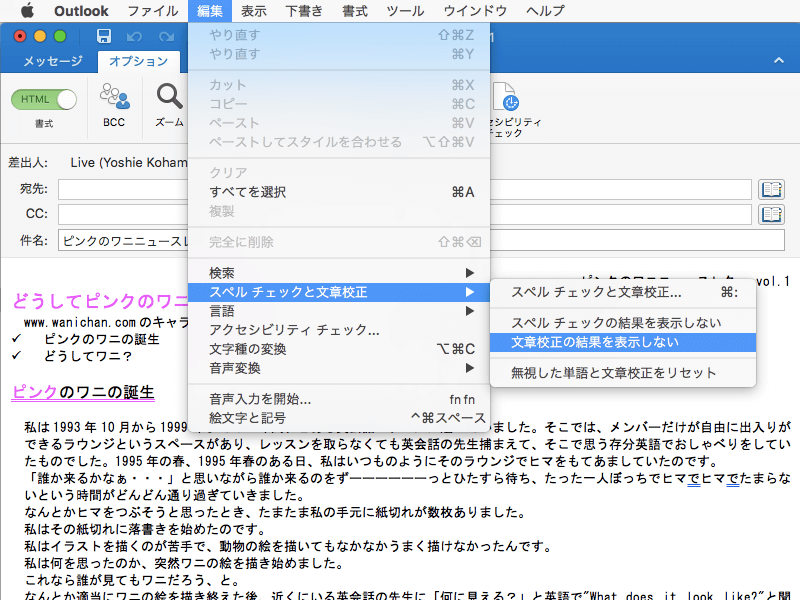Click the どうしてピンクのワニ pink title text
This screenshot has height=600, width=800.
(x=100, y=301)
